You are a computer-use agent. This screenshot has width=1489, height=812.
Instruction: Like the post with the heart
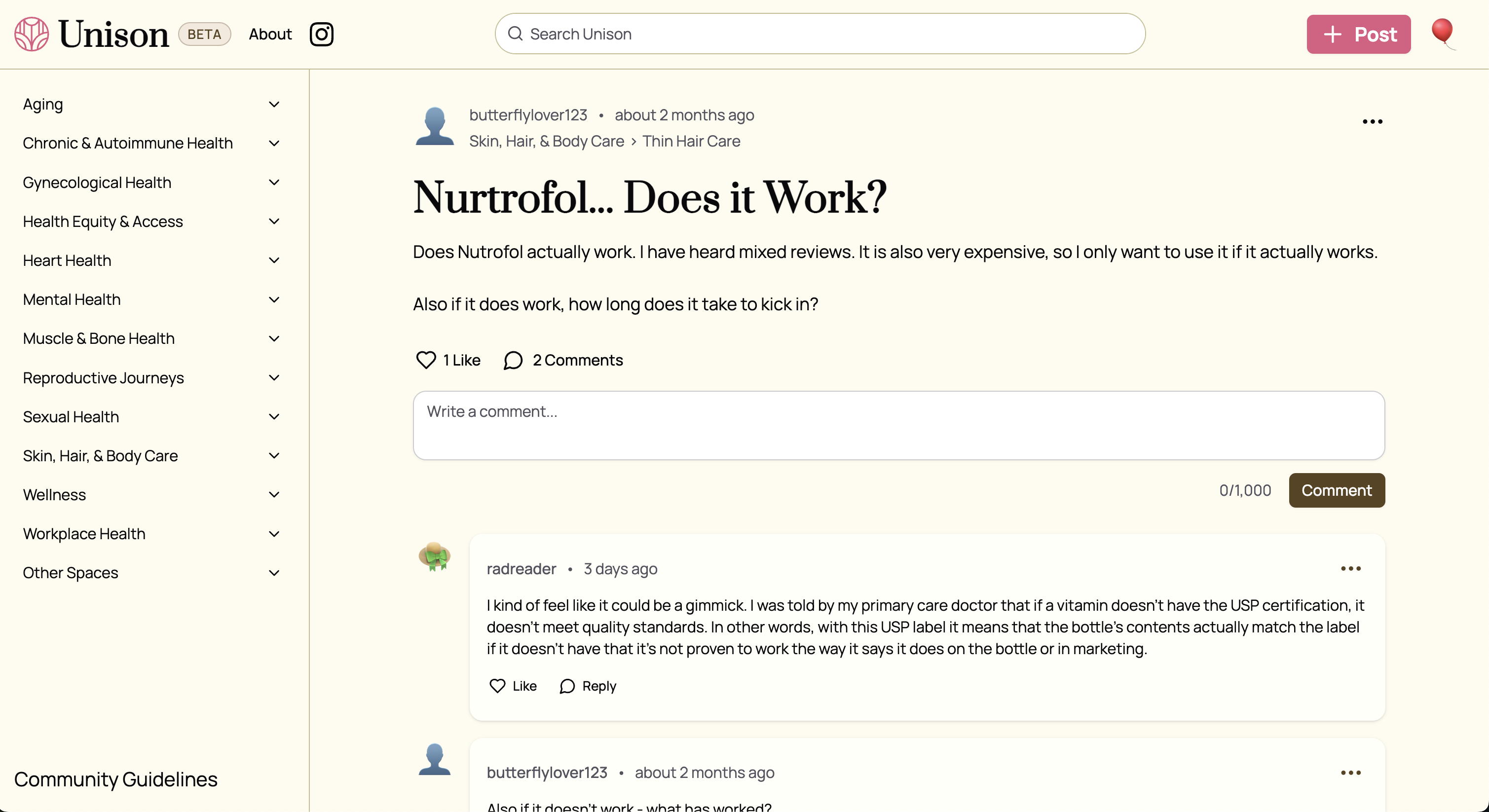coord(426,361)
